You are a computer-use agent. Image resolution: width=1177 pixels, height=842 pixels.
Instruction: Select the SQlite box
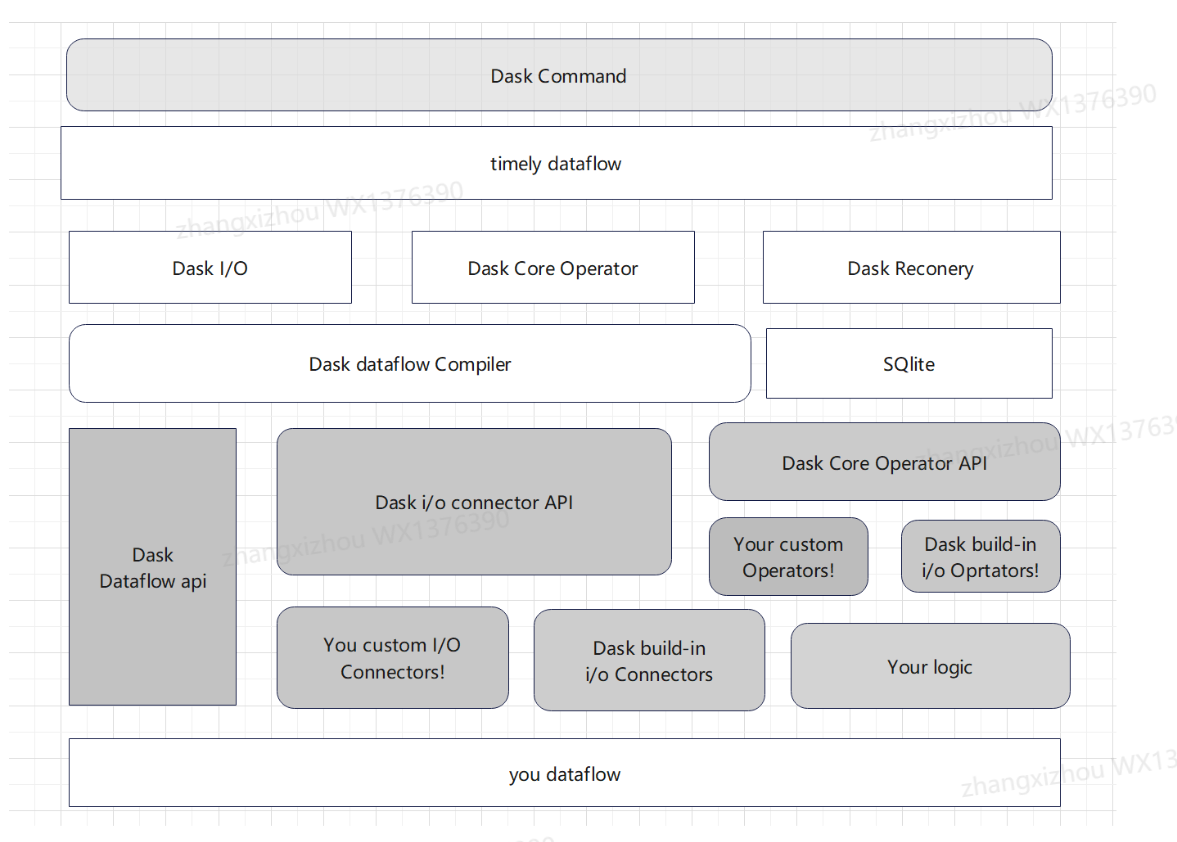point(909,364)
